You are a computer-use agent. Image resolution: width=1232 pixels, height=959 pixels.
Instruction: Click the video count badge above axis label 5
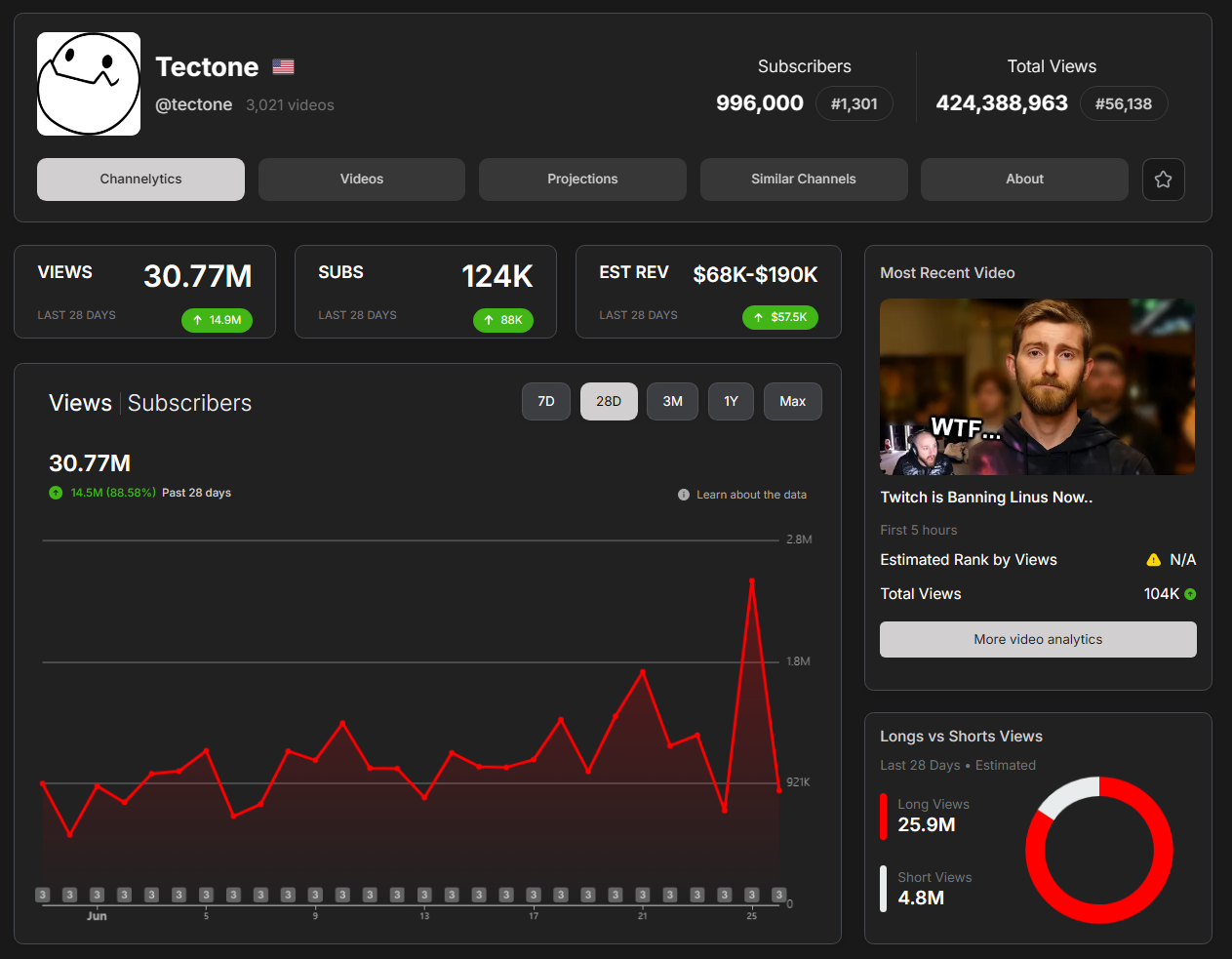(206, 895)
